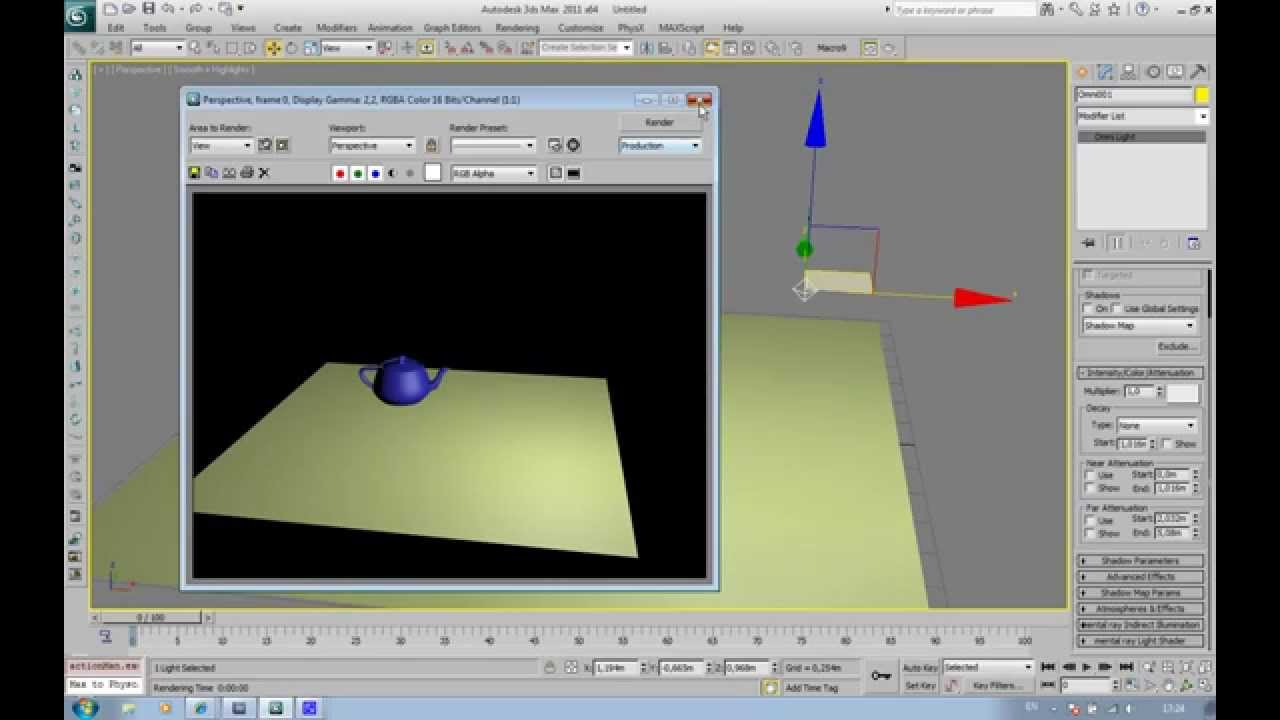Click Save Image icon in render window
1280x720 pixels.
[x=195, y=173]
